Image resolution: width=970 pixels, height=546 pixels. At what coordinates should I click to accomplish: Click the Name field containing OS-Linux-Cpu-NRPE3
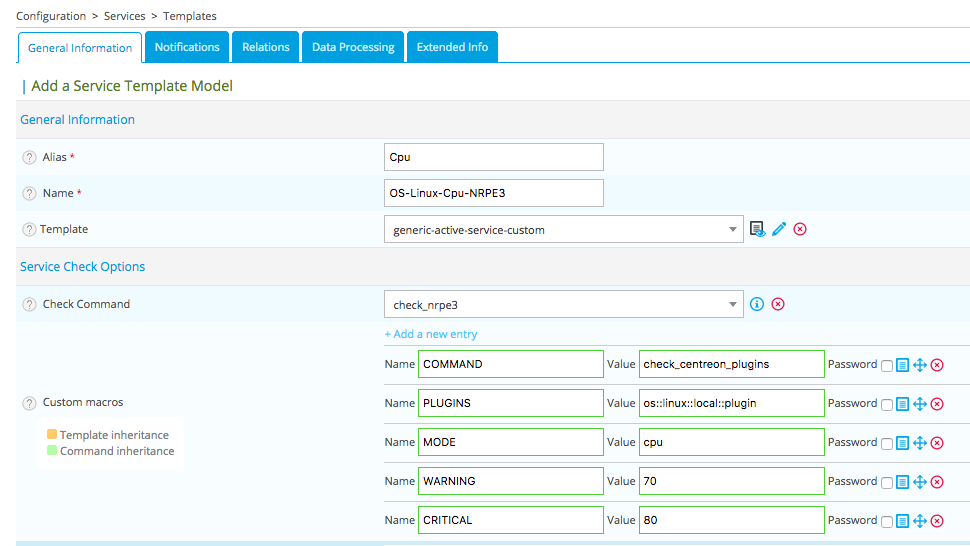(494, 193)
